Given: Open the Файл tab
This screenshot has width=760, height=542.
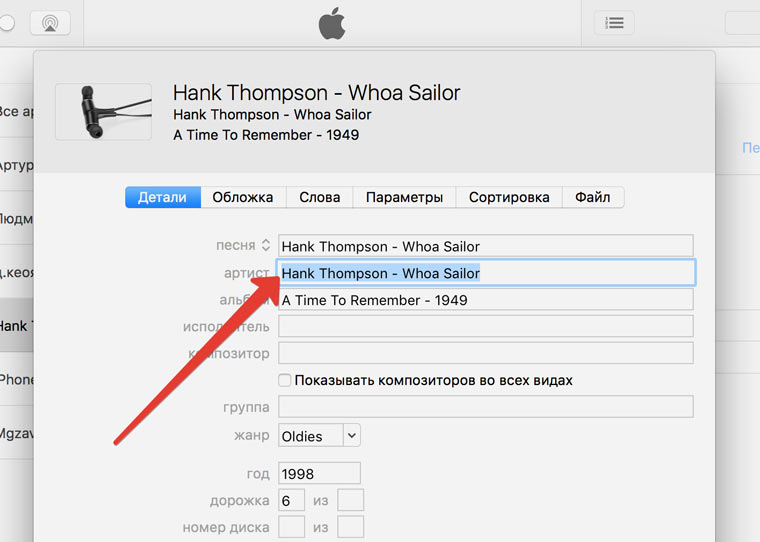Looking at the screenshot, I should pyautogui.click(x=593, y=197).
